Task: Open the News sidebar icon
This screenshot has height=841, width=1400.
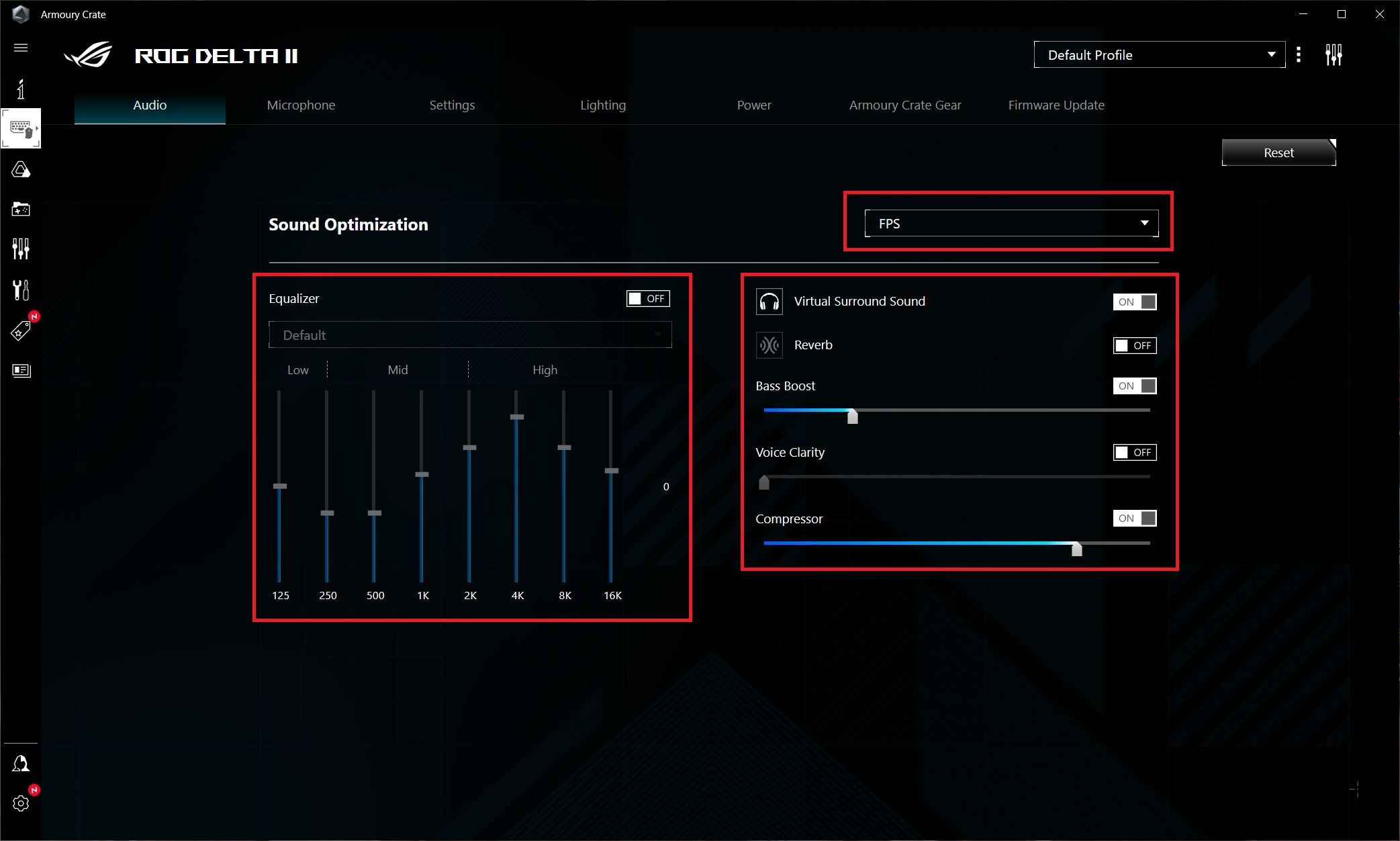Action: (21, 370)
